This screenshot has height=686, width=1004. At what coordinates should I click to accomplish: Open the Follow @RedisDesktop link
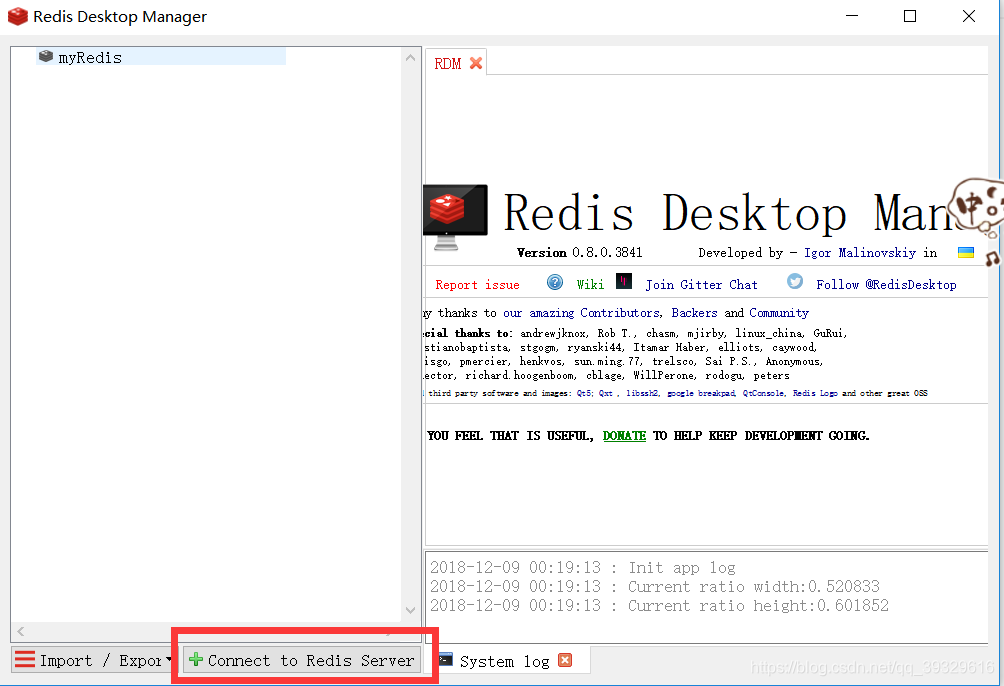click(x=886, y=284)
